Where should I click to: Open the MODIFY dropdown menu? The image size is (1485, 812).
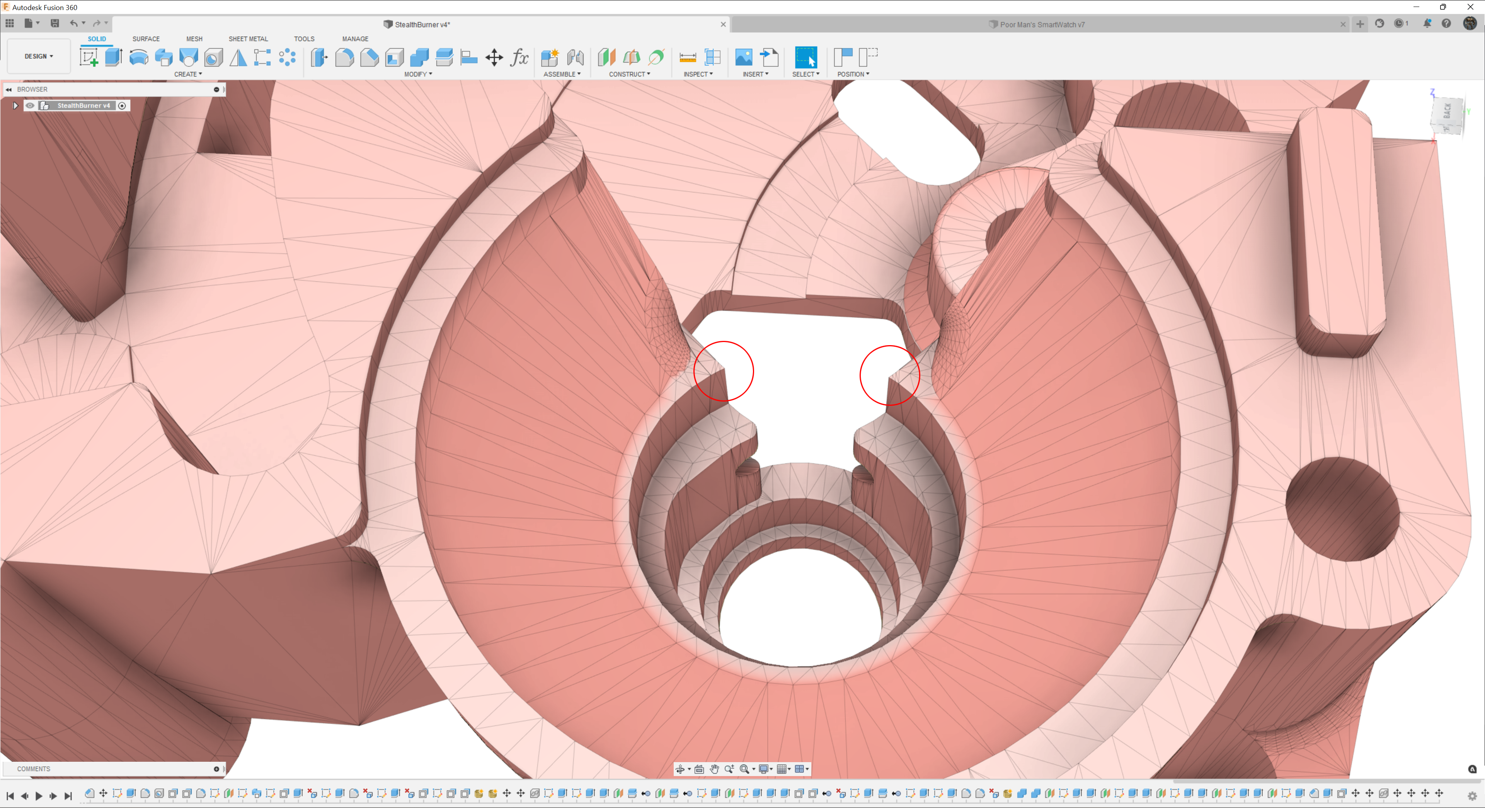[x=418, y=74]
